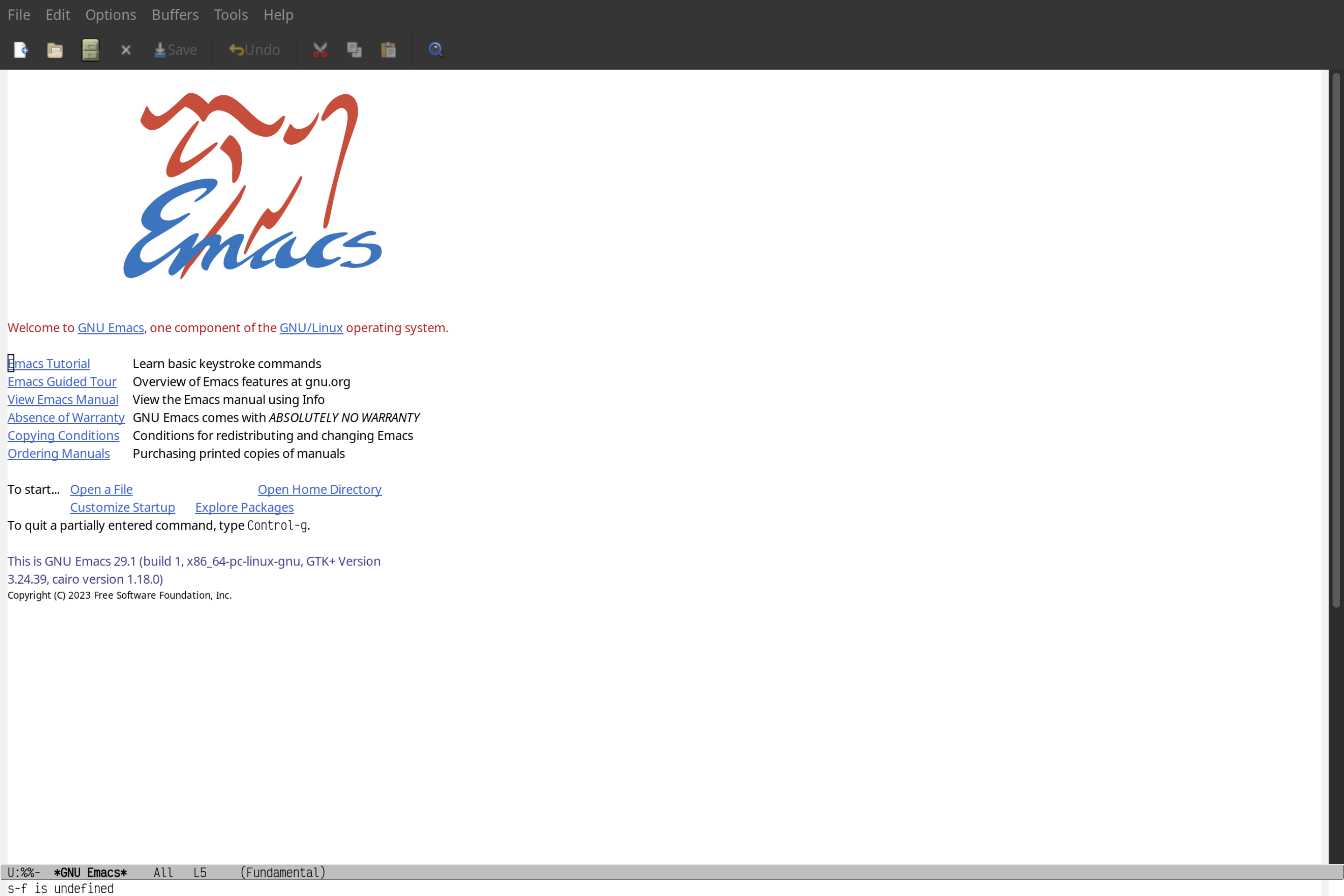Viewport: 1344px width, 896px height.
Task: Click the Close File icon
Action: (x=126, y=49)
